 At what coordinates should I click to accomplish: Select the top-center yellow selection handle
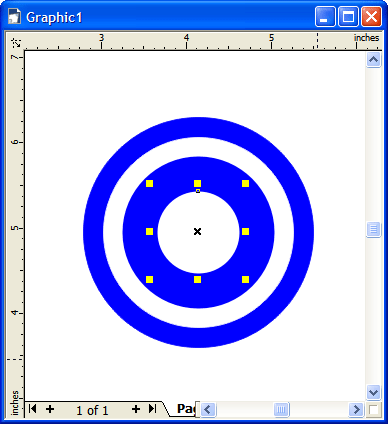pos(197,183)
